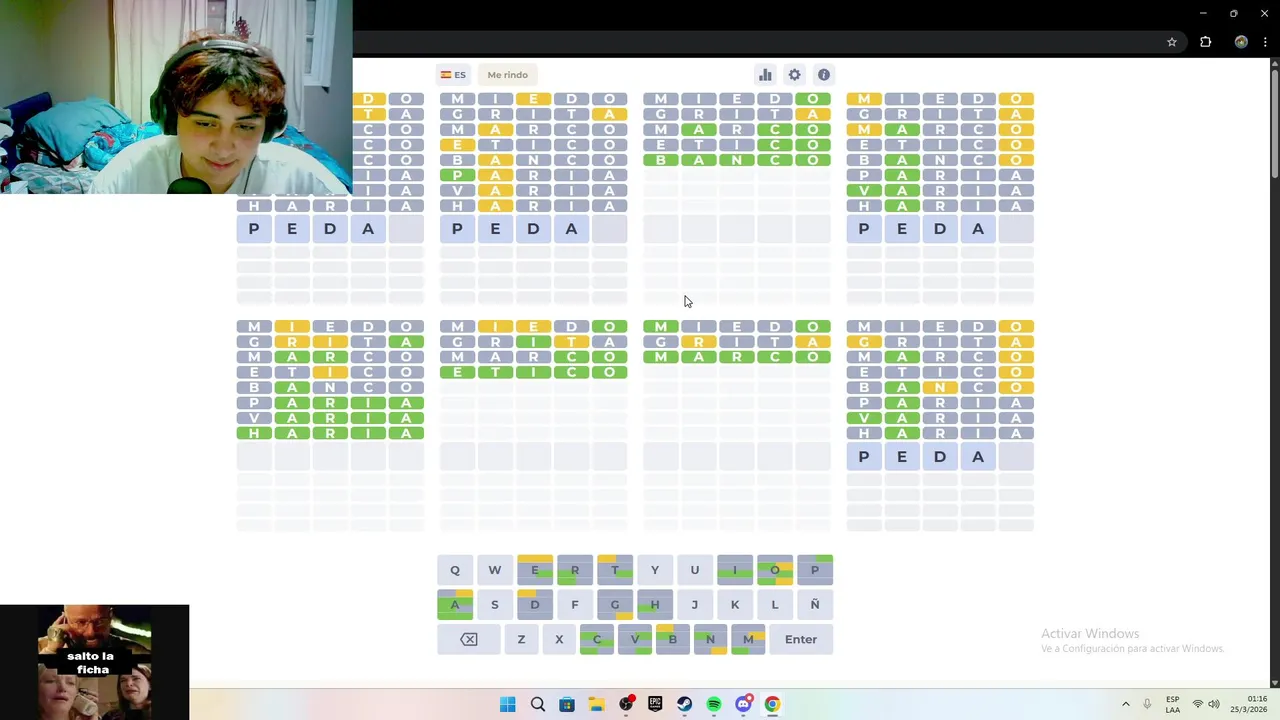Tap the L key on the game keyboard
This screenshot has width=1280, height=720.
click(x=775, y=604)
